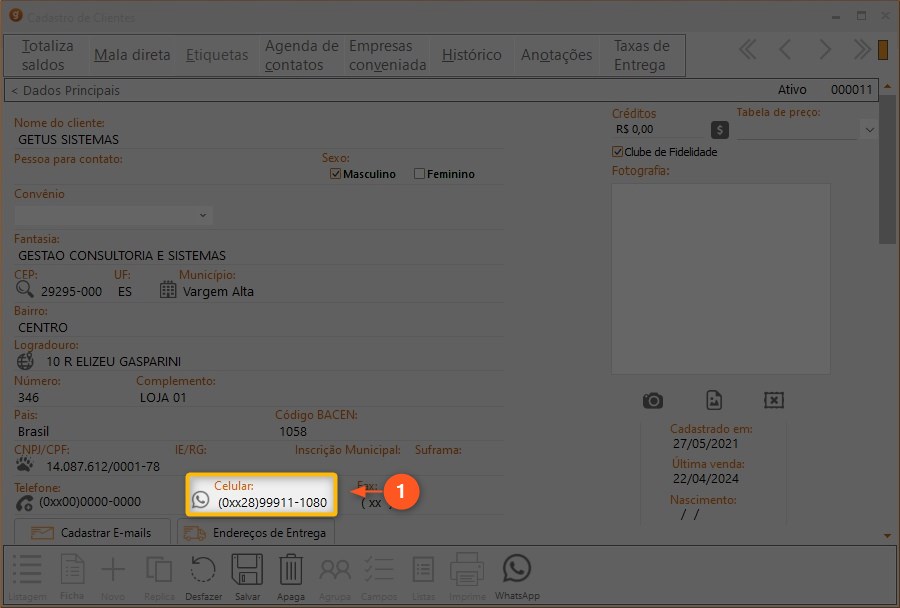This screenshot has height=608, width=900.
Task: Enable the Feminino checkbox
Action: [420, 174]
